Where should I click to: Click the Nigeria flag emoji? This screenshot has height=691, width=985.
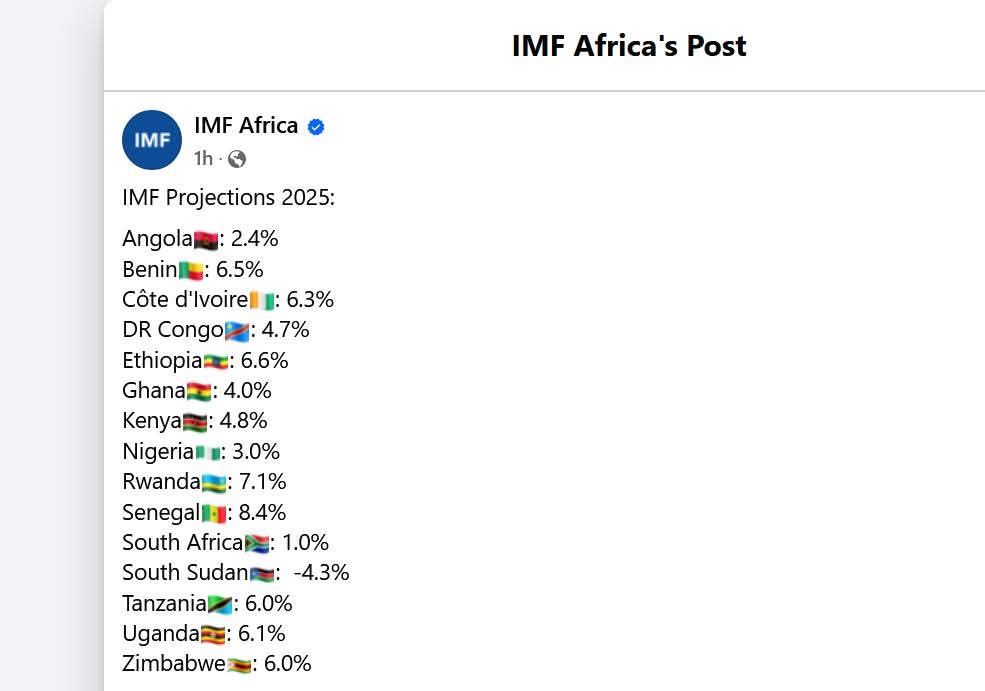pos(207,453)
